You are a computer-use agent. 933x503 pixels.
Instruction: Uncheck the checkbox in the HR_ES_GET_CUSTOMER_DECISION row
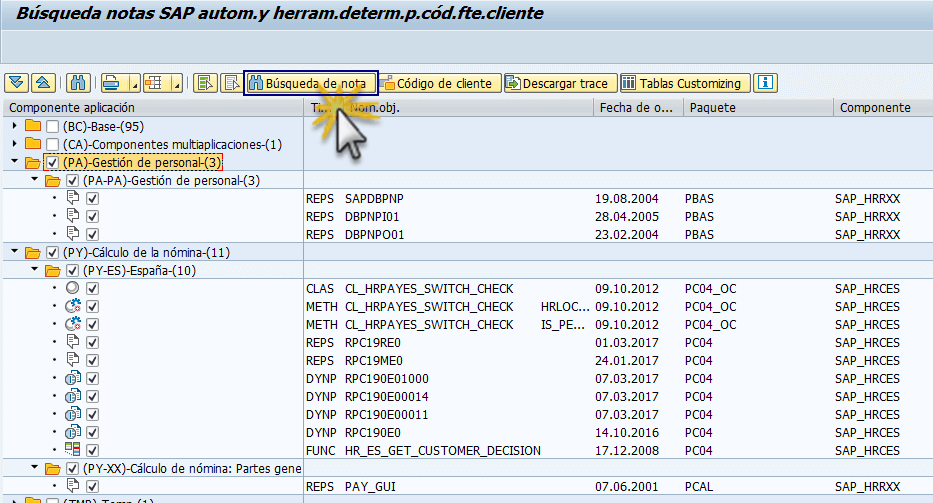tap(92, 450)
